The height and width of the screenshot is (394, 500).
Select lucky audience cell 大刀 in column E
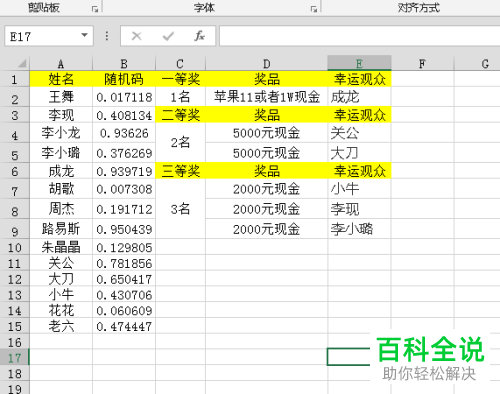pyautogui.click(x=359, y=153)
